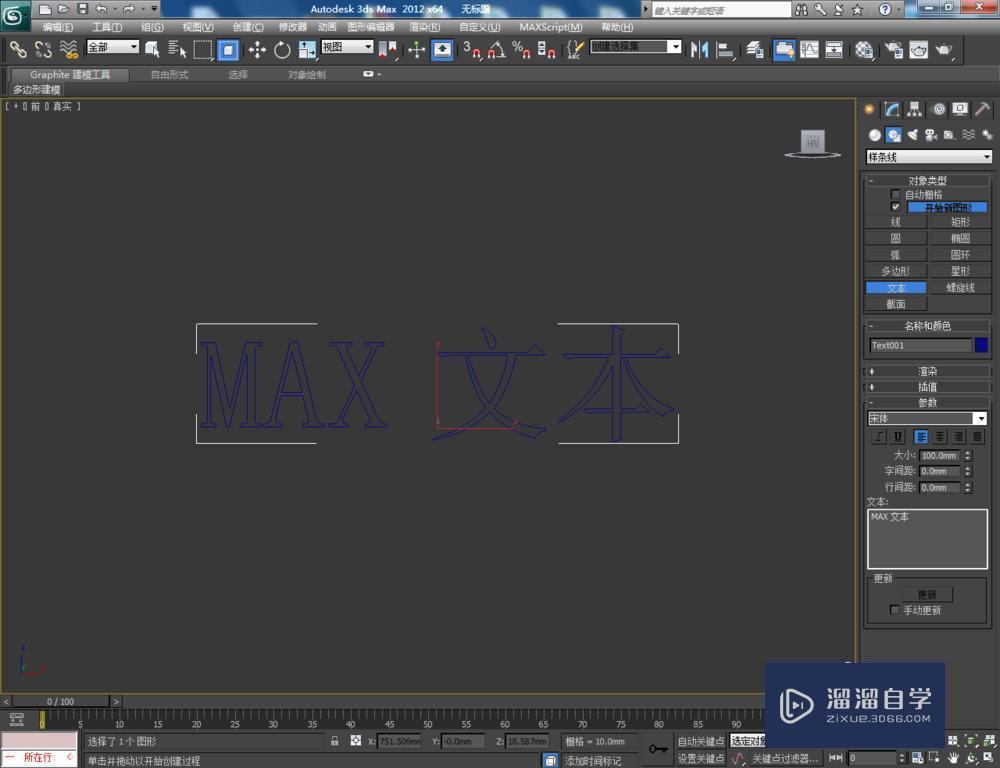Open the 渲染(R) menu

coord(423,26)
